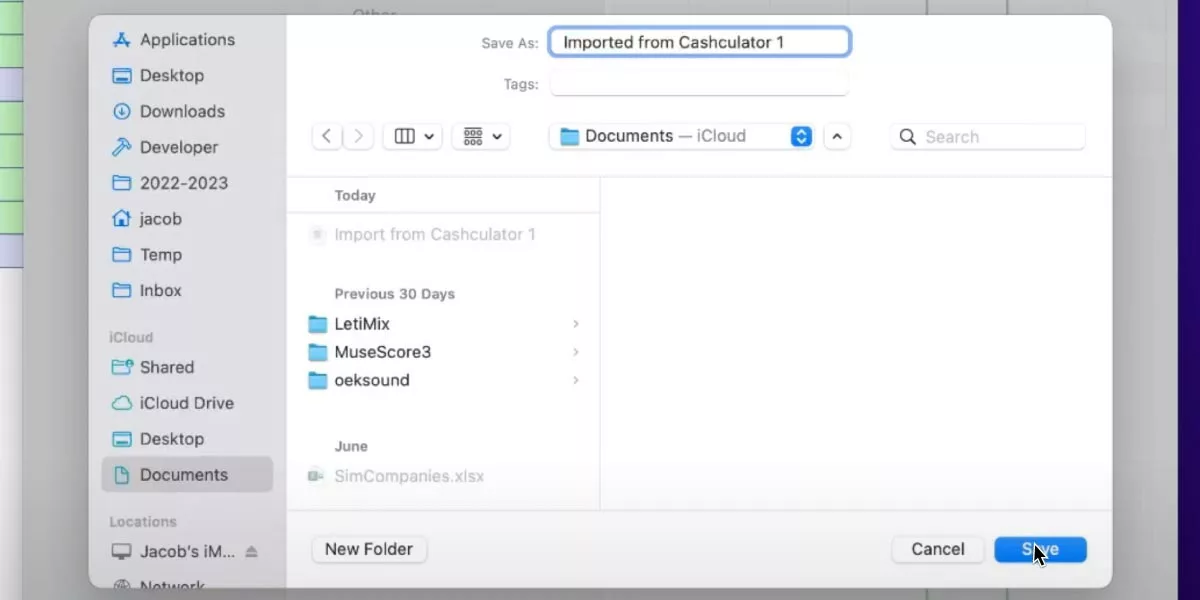
Task: Select Documents in the sidebar
Action: click(187, 475)
